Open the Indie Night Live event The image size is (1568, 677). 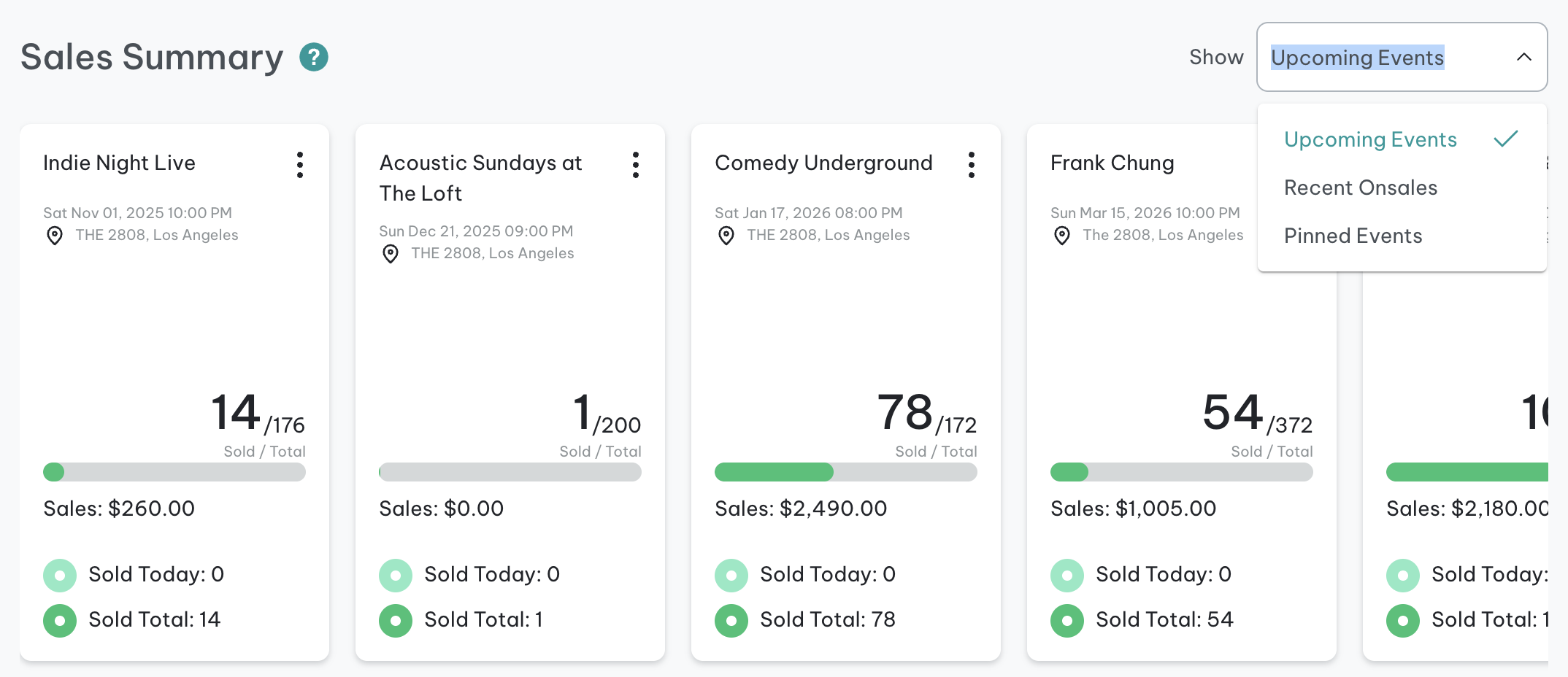click(x=119, y=163)
